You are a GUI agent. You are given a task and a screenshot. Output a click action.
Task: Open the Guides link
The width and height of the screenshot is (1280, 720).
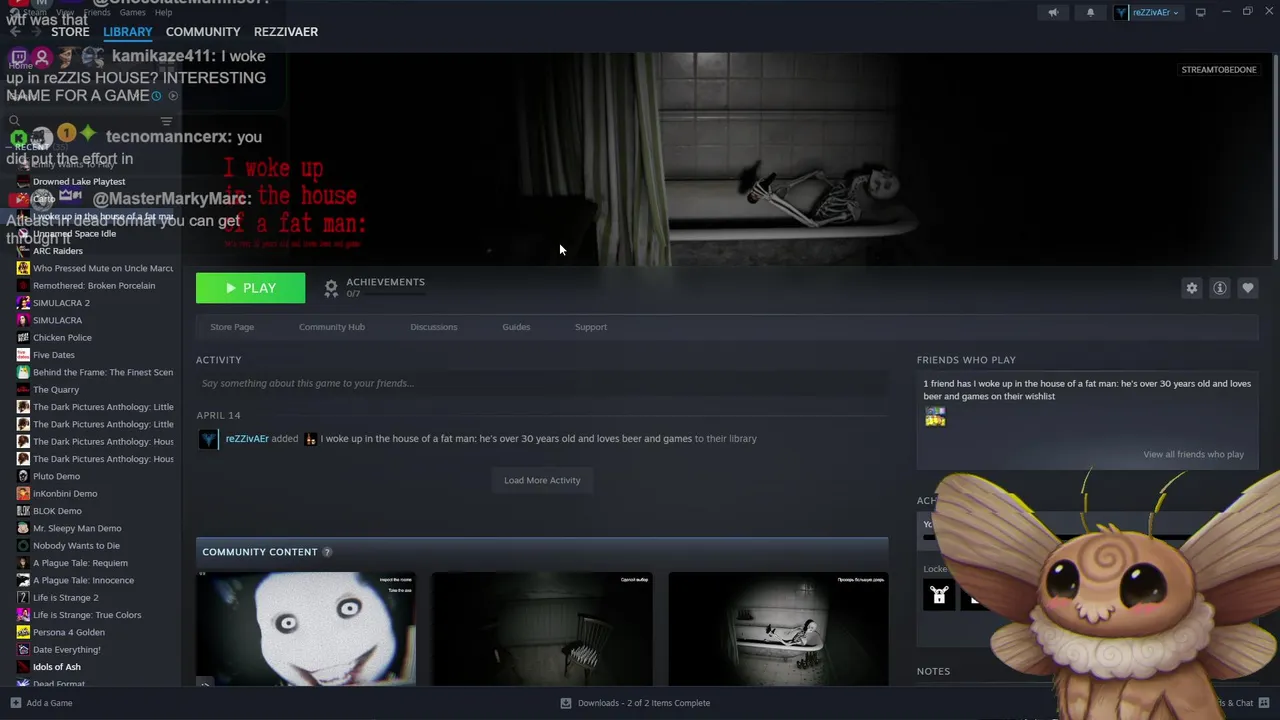coord(516,327)
